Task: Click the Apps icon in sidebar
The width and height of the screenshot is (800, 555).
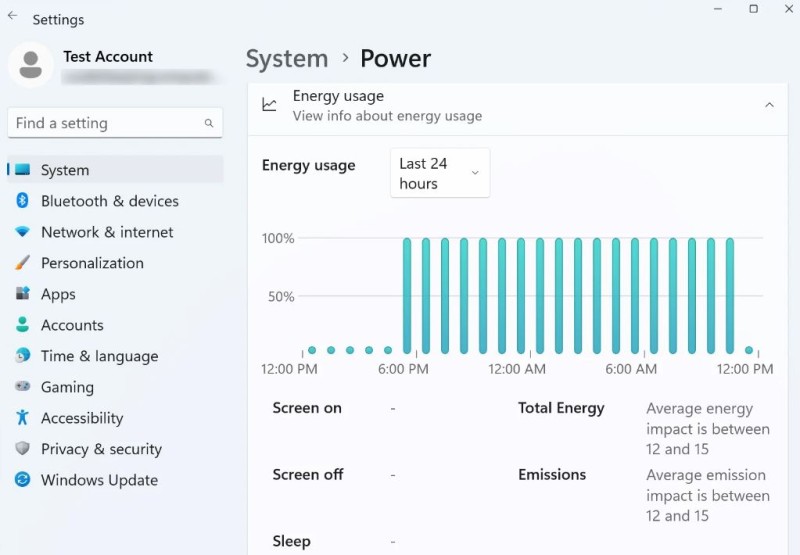Action: coord(22,293)
